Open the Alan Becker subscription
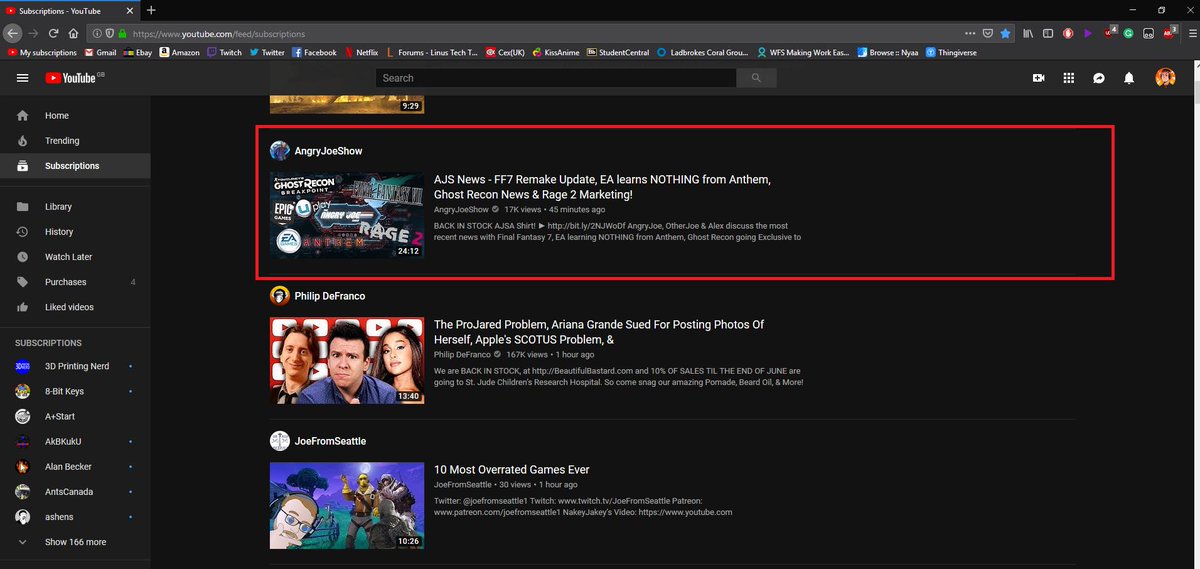This screenshot has width=1200, height=569. click(75, 467)
